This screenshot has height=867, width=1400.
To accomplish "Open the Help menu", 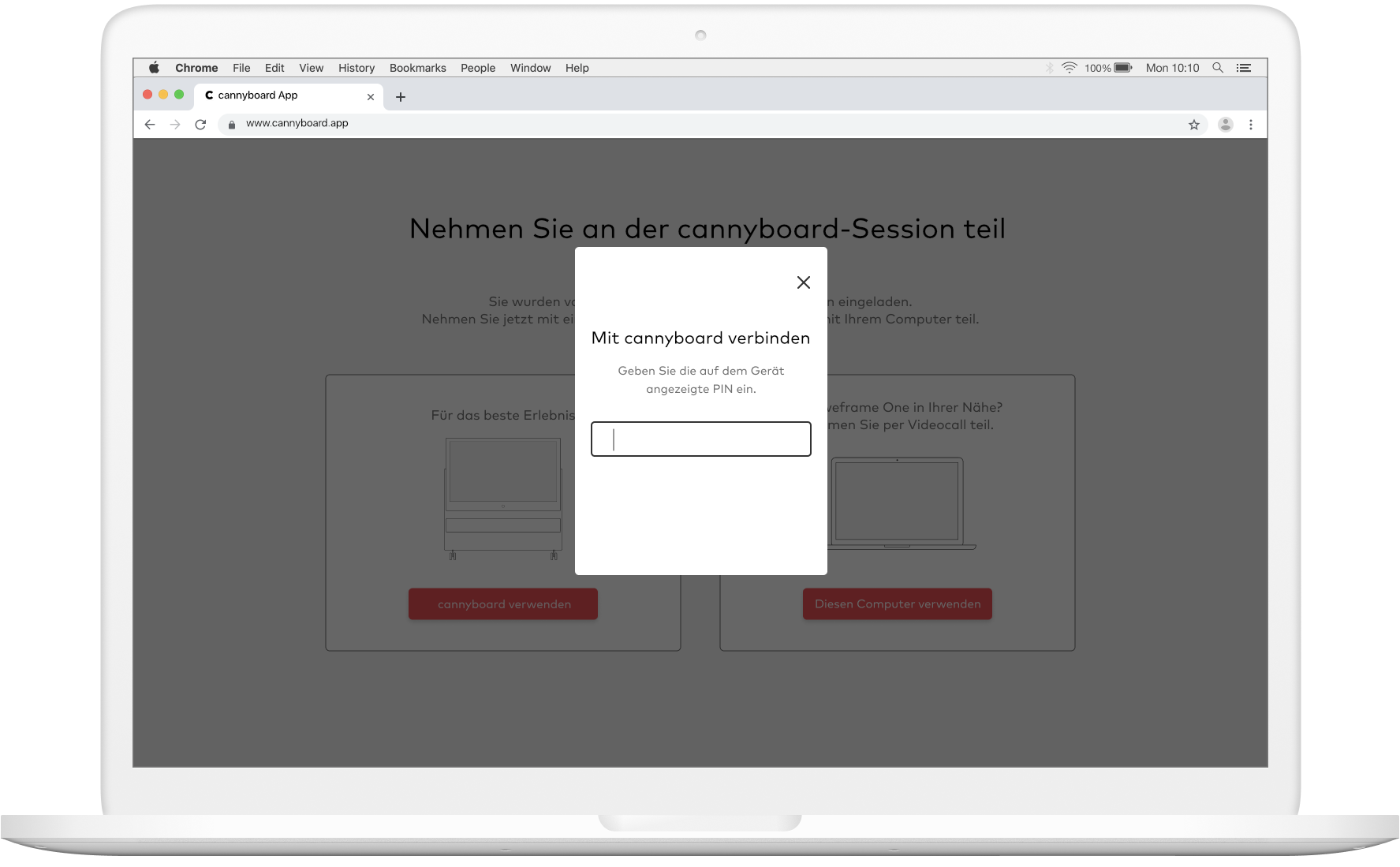I will 577,68.
